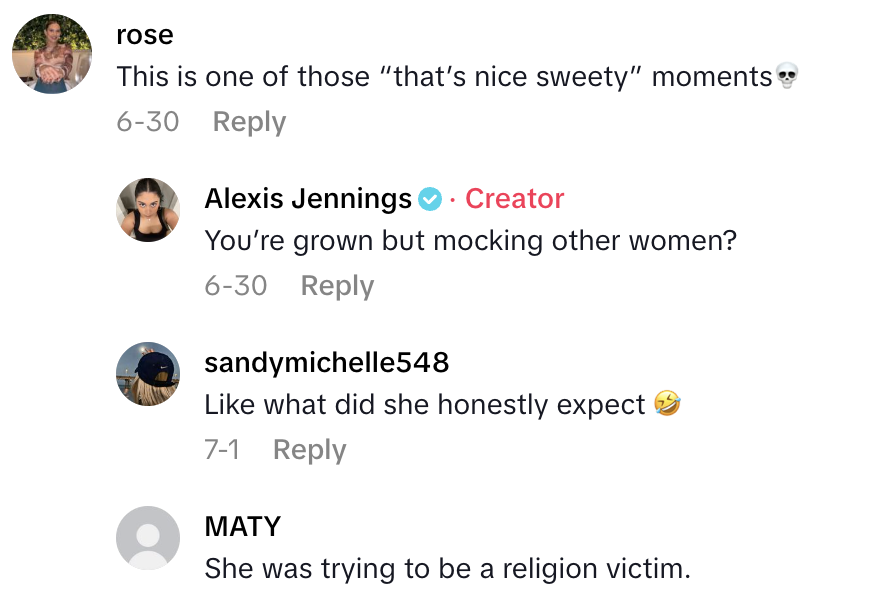Click the skull emoji in rose's comment
Screen dimensions: 872x596
[x=787, y=77]
